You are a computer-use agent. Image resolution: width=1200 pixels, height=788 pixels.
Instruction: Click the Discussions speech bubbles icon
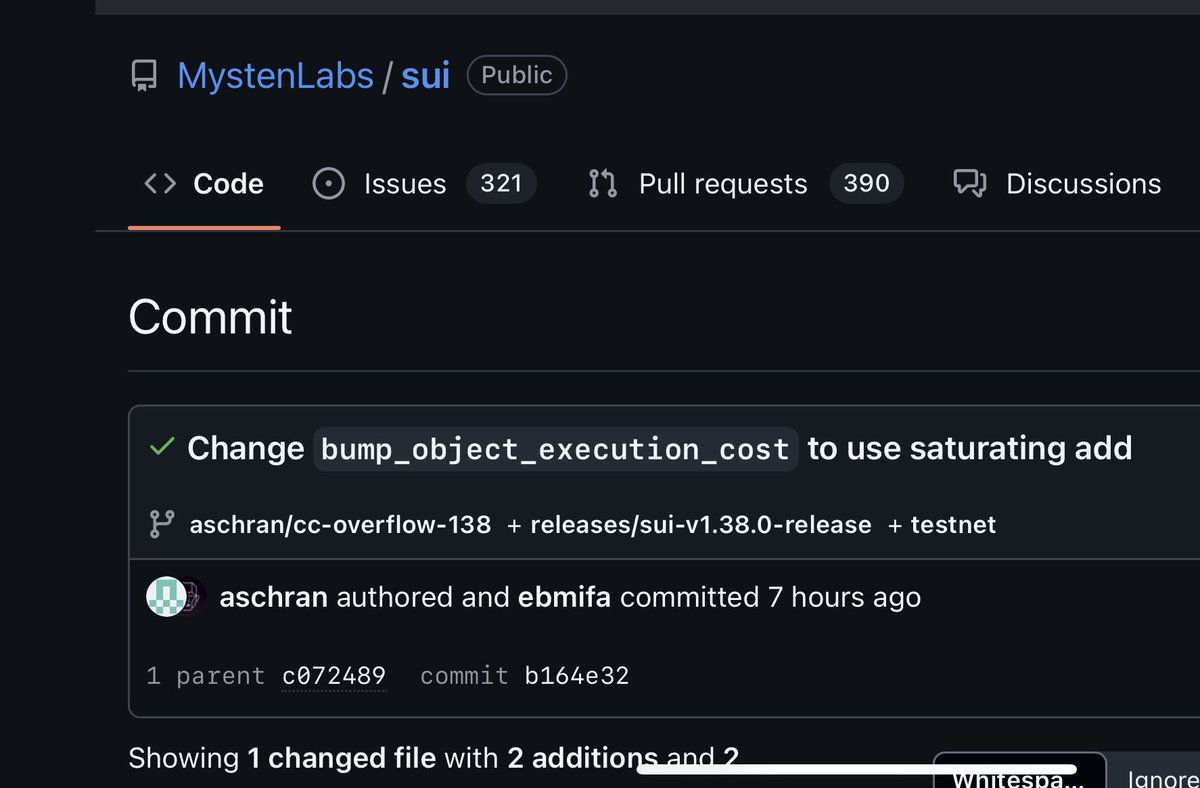pyautogui.click(x=970, y=184)
